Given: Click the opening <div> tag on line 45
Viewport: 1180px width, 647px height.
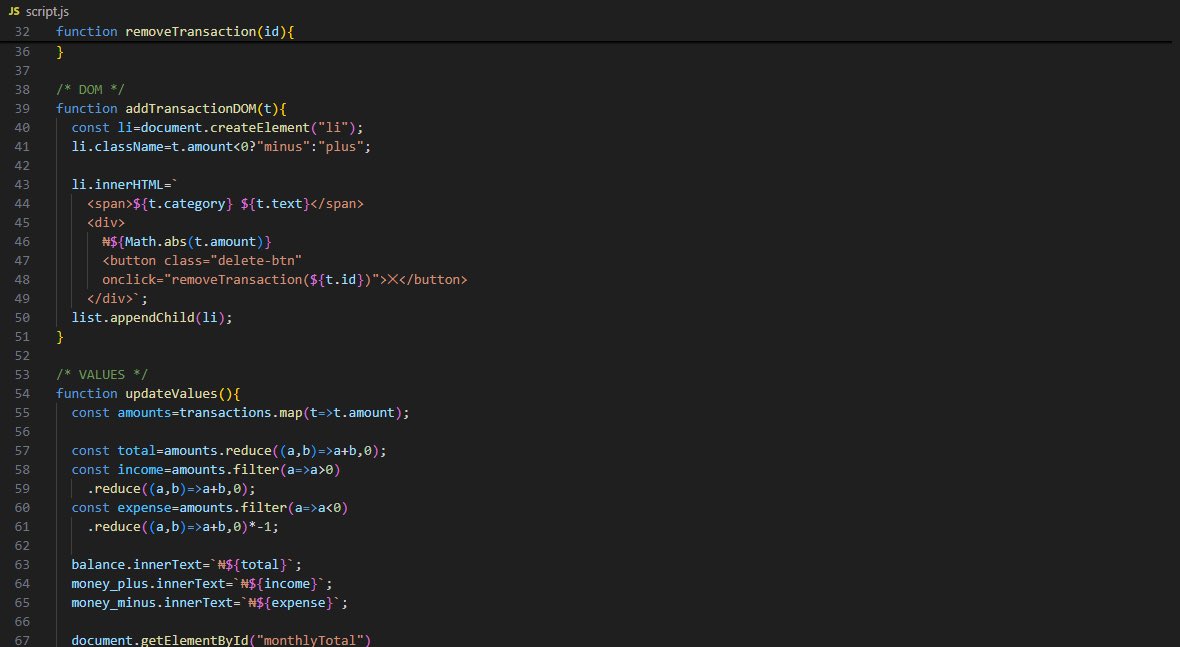Looking at the screenshot, I should point(106,223).
